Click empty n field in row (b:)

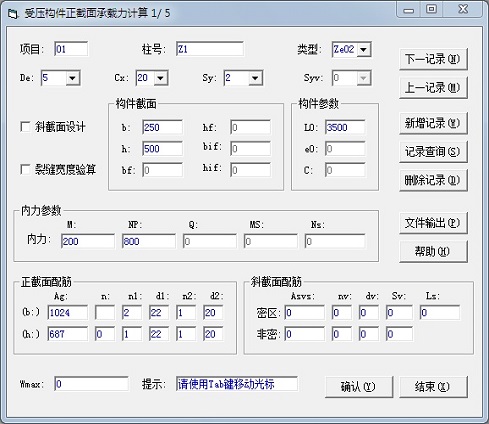coord(105,312)
